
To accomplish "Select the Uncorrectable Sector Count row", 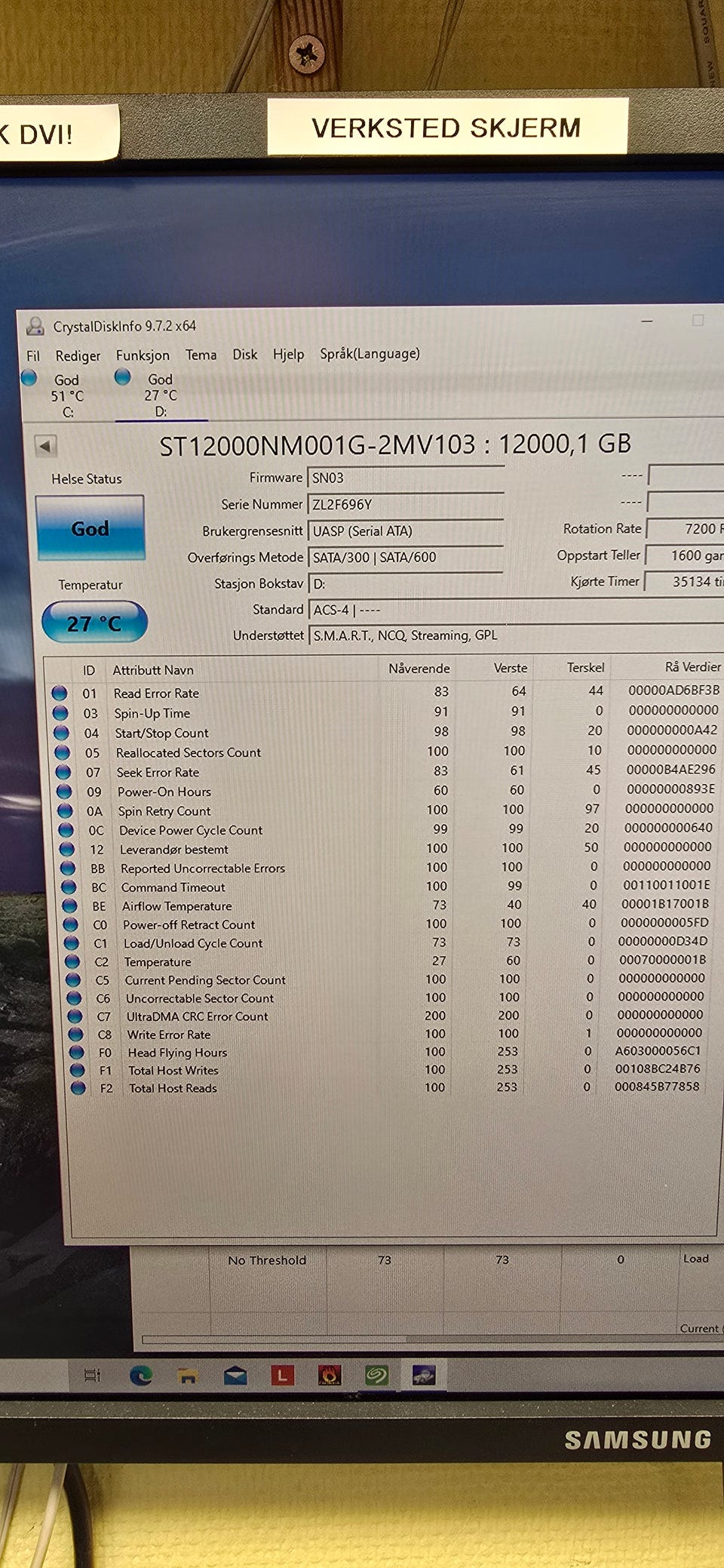I will pyautogui.click(x=388, y=998).
